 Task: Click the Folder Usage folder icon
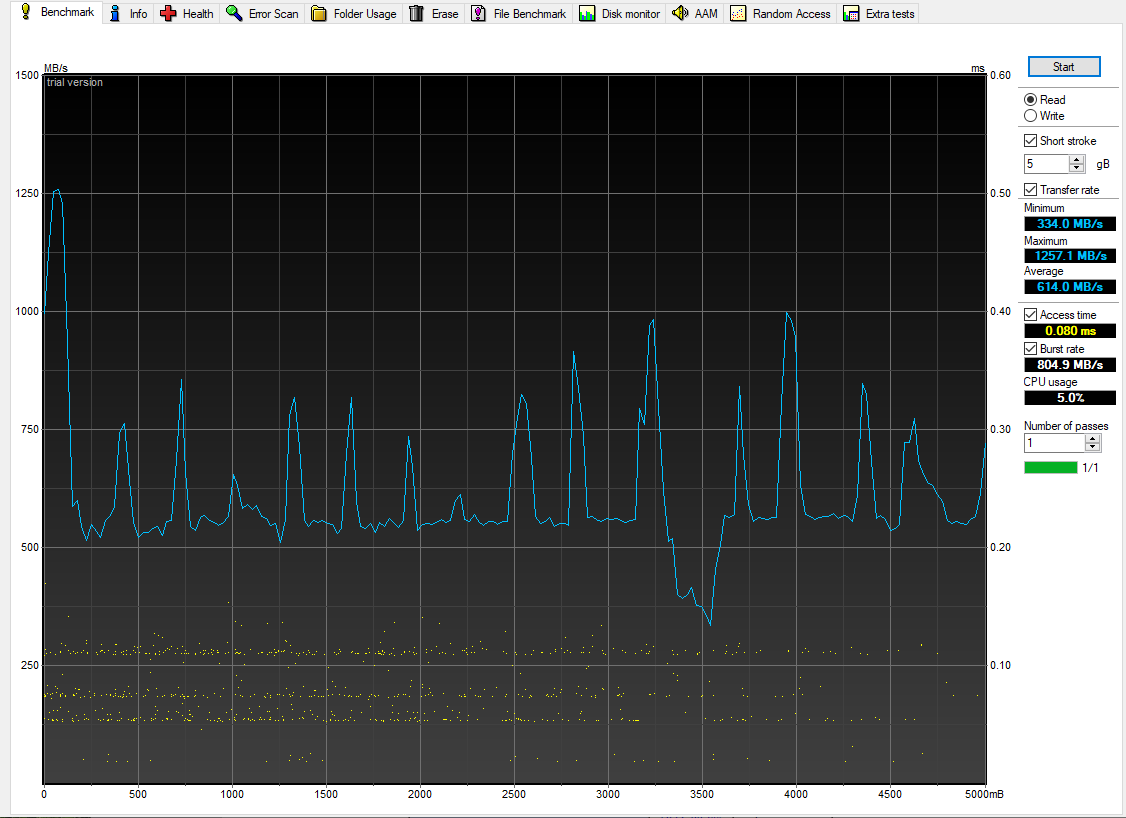click(x=319, y=14)
